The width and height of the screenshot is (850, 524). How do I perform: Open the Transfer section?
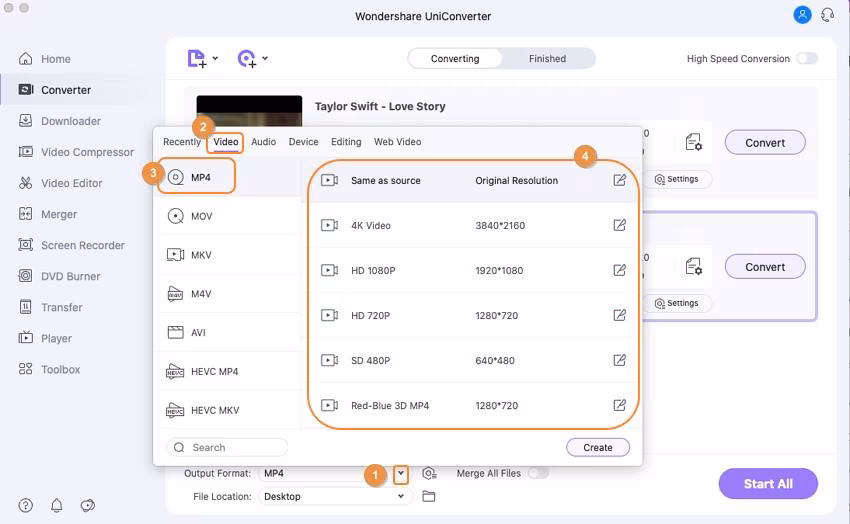(50, 307)
